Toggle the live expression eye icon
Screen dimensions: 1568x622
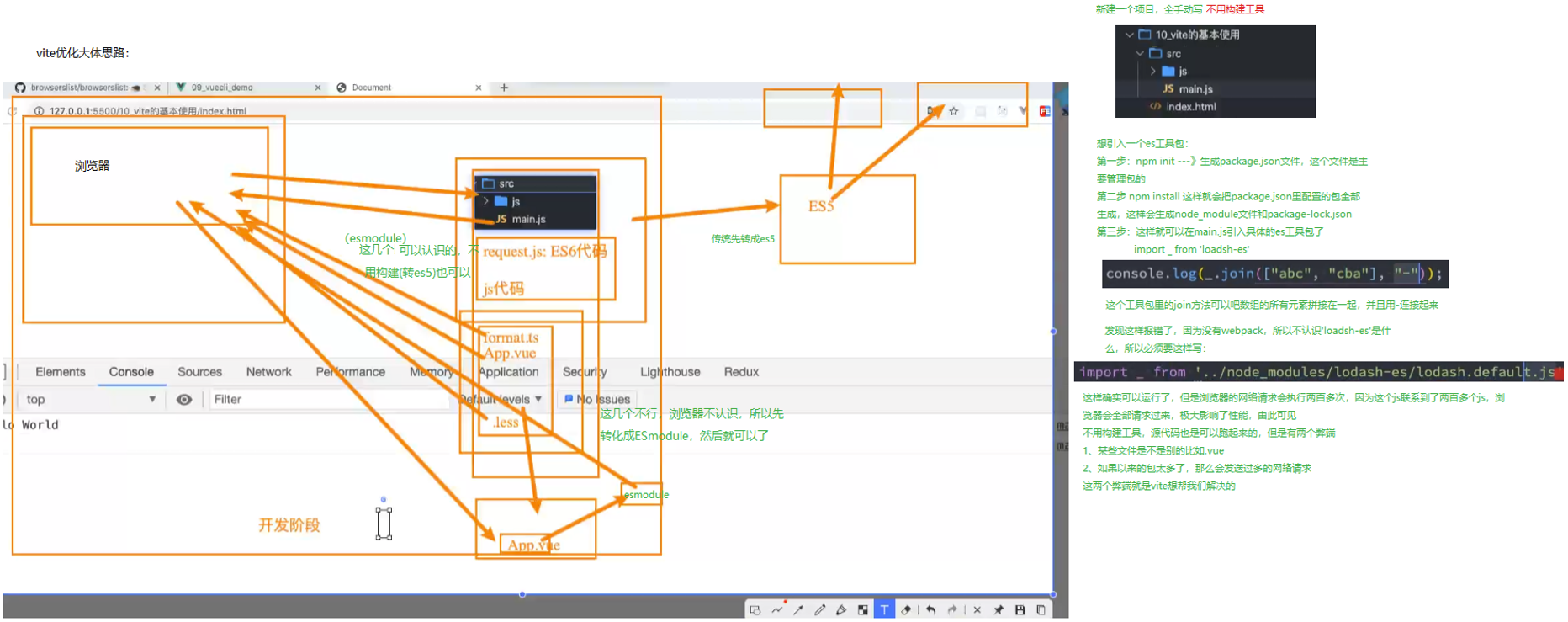pos(184,400)
